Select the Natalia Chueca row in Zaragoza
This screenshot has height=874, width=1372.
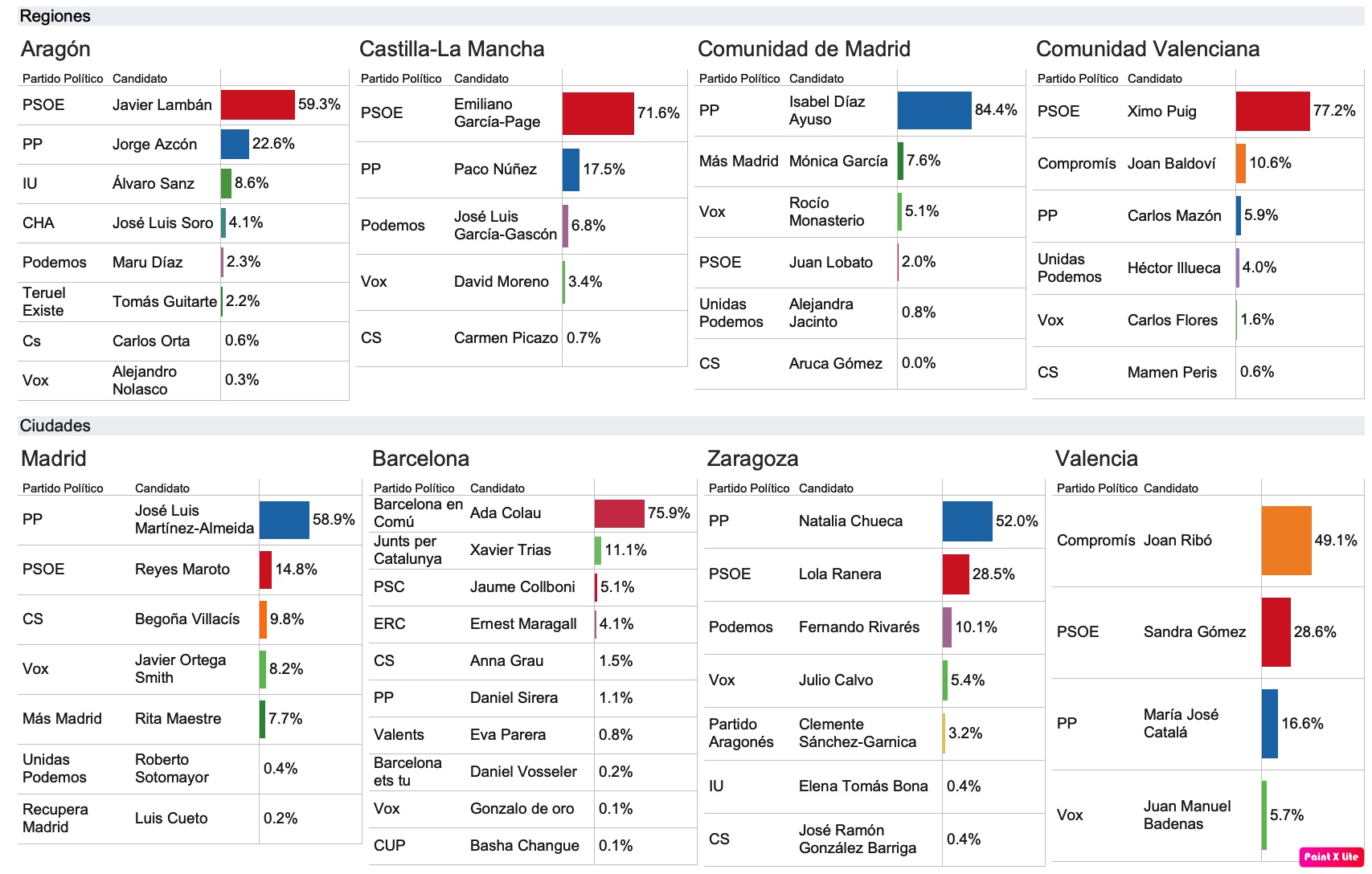click(874, 521)
